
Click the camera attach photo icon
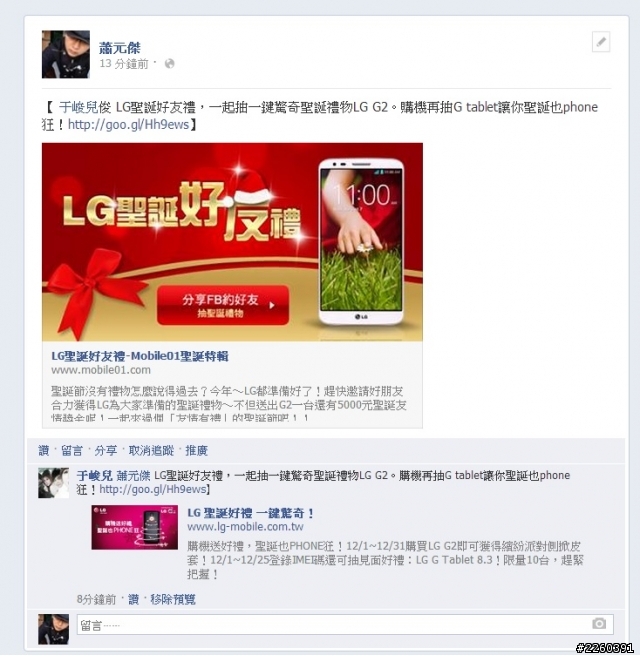(x=599, y=624)
